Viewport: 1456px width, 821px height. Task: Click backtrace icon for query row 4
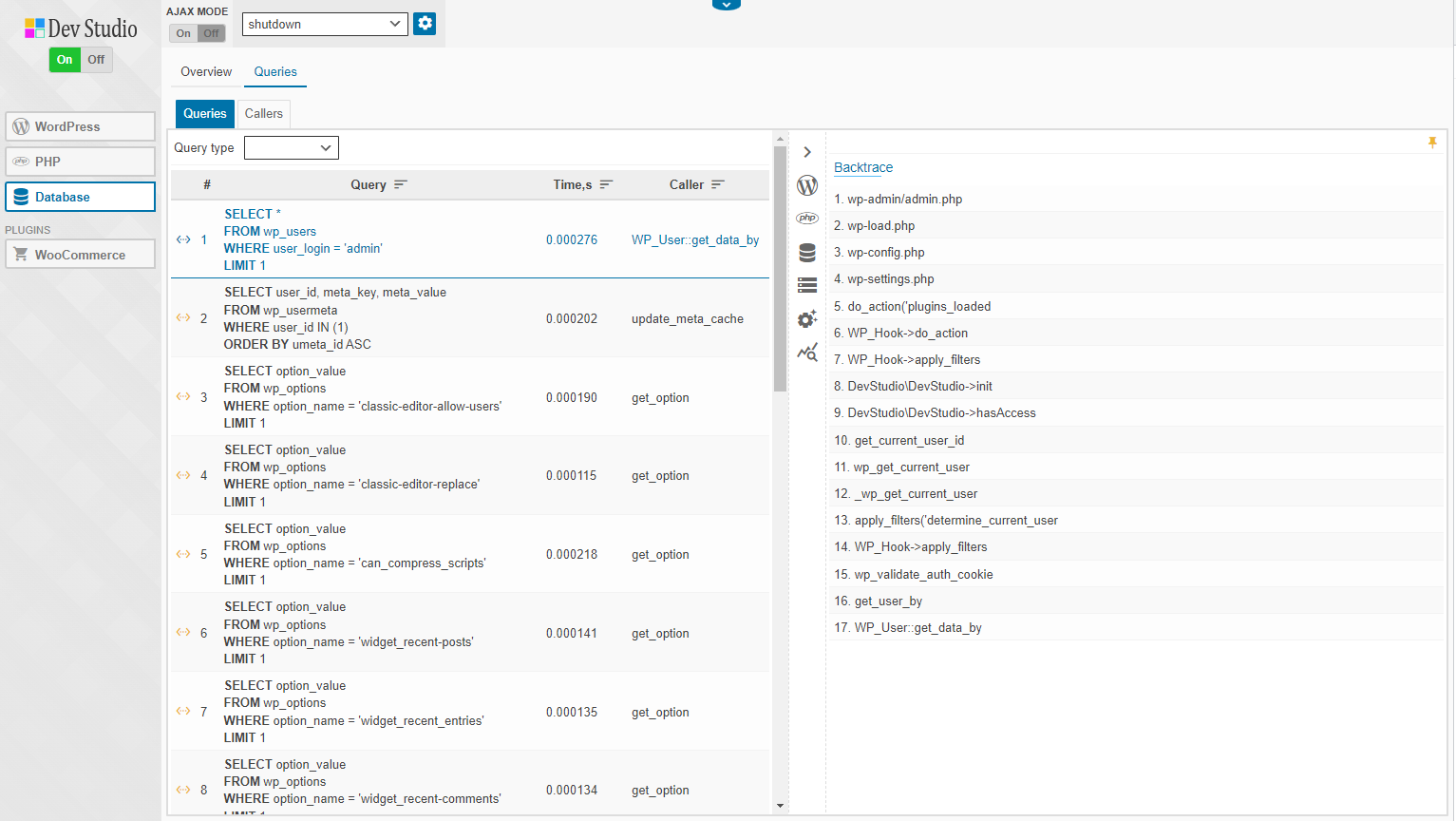[x=183, y=475]
